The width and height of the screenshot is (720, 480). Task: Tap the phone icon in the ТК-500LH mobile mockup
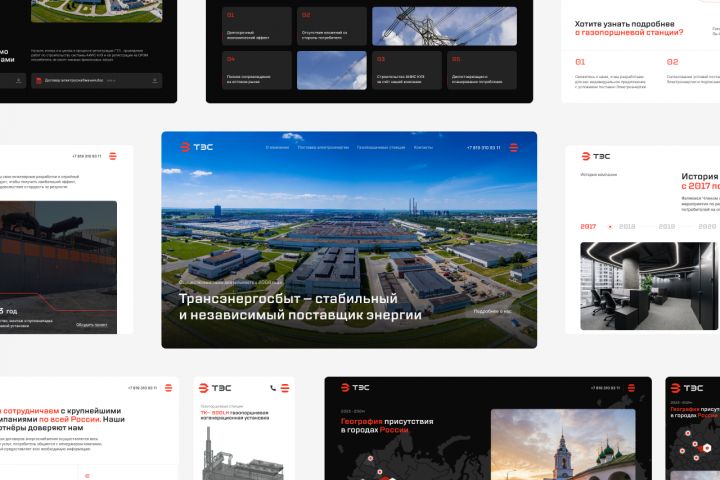[273, 388]
